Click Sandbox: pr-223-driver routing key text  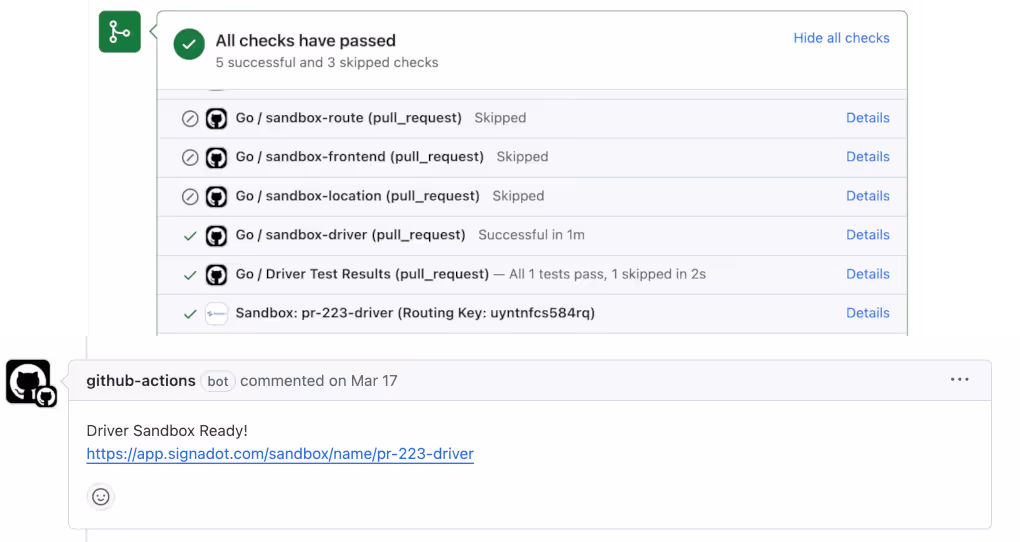pyautogui.click(x=415, y=313)
